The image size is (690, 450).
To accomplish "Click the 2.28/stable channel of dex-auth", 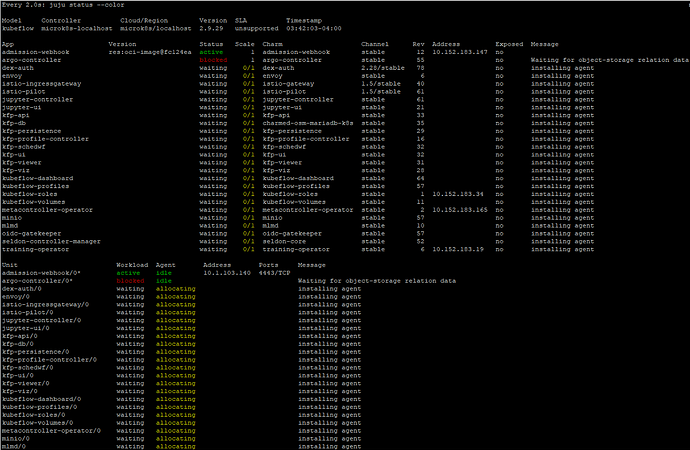I will point(383,68).
